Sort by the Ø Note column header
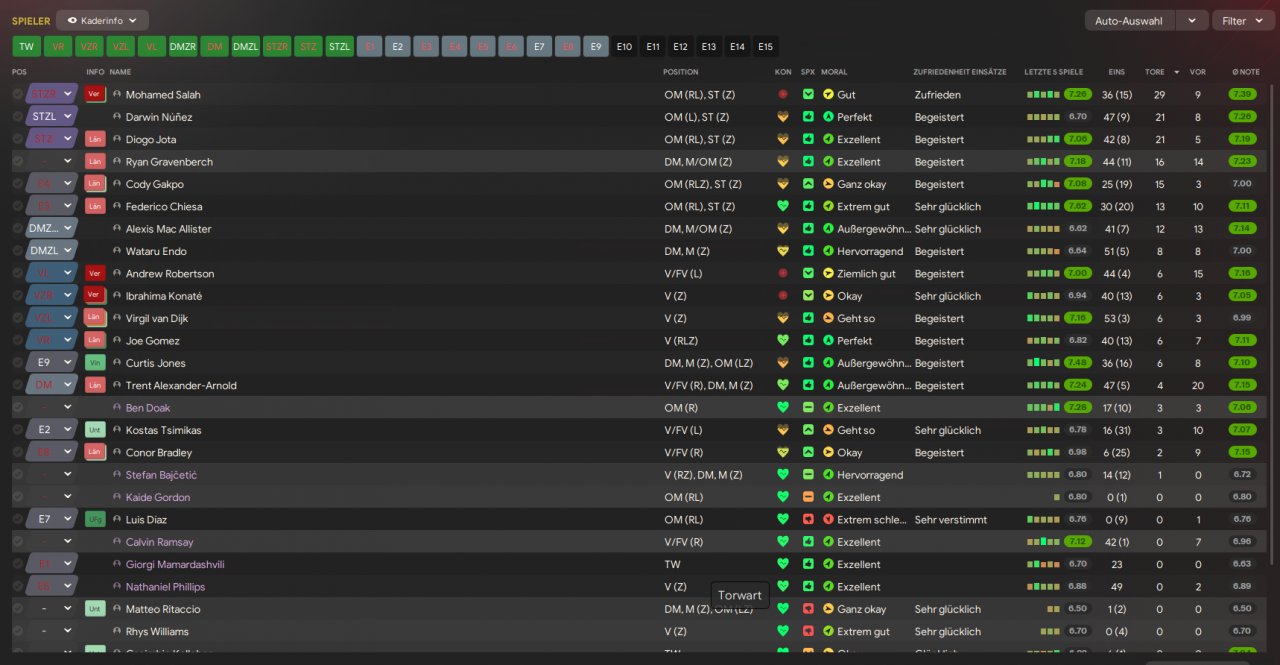The width and height of the screenshot is (1280, 665). (1246, 72)
